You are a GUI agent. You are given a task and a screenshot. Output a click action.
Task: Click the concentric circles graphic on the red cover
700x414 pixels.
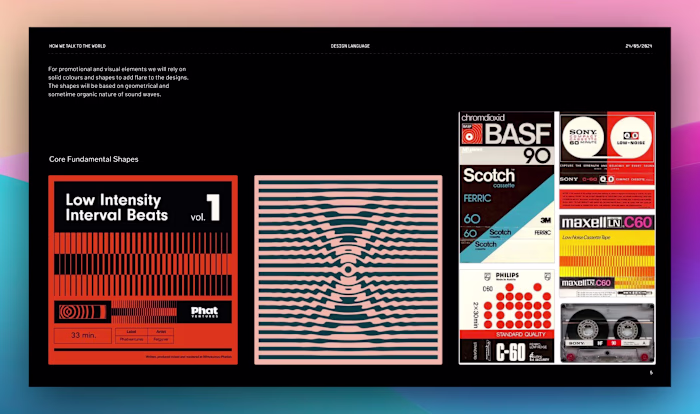click(x=82, y=312)
